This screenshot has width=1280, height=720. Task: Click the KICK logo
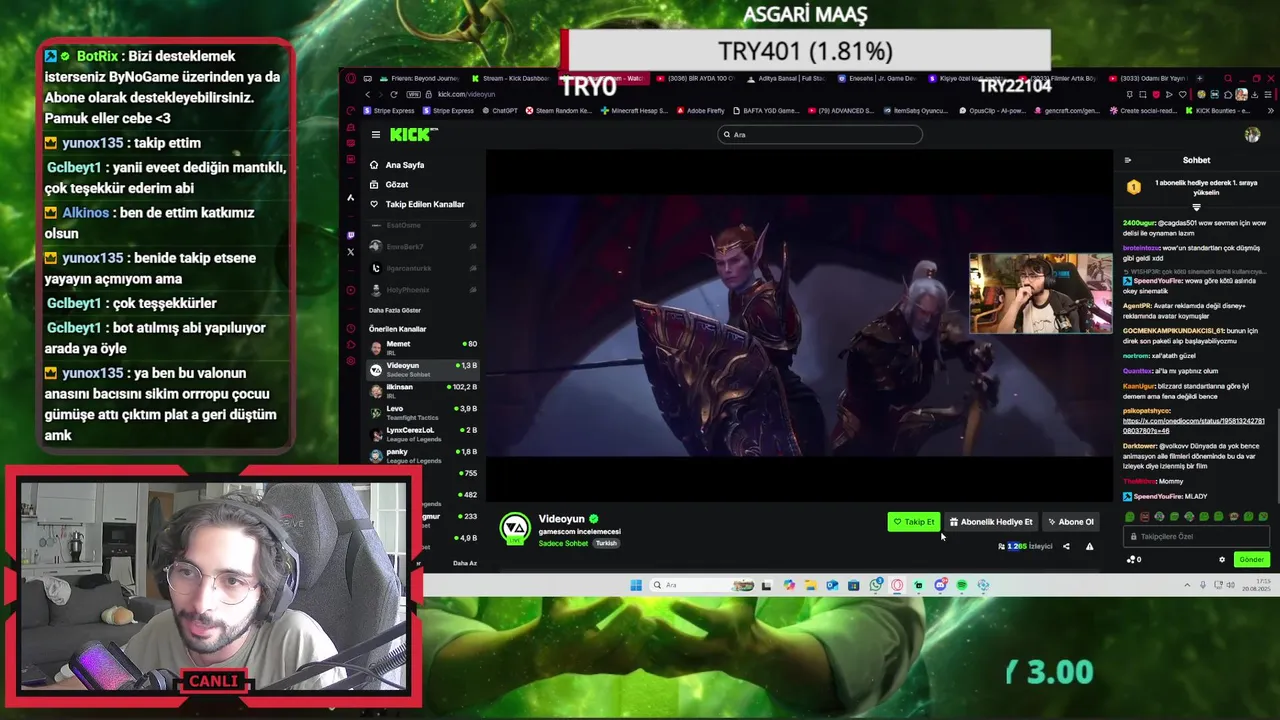click(x=411, y=134)
